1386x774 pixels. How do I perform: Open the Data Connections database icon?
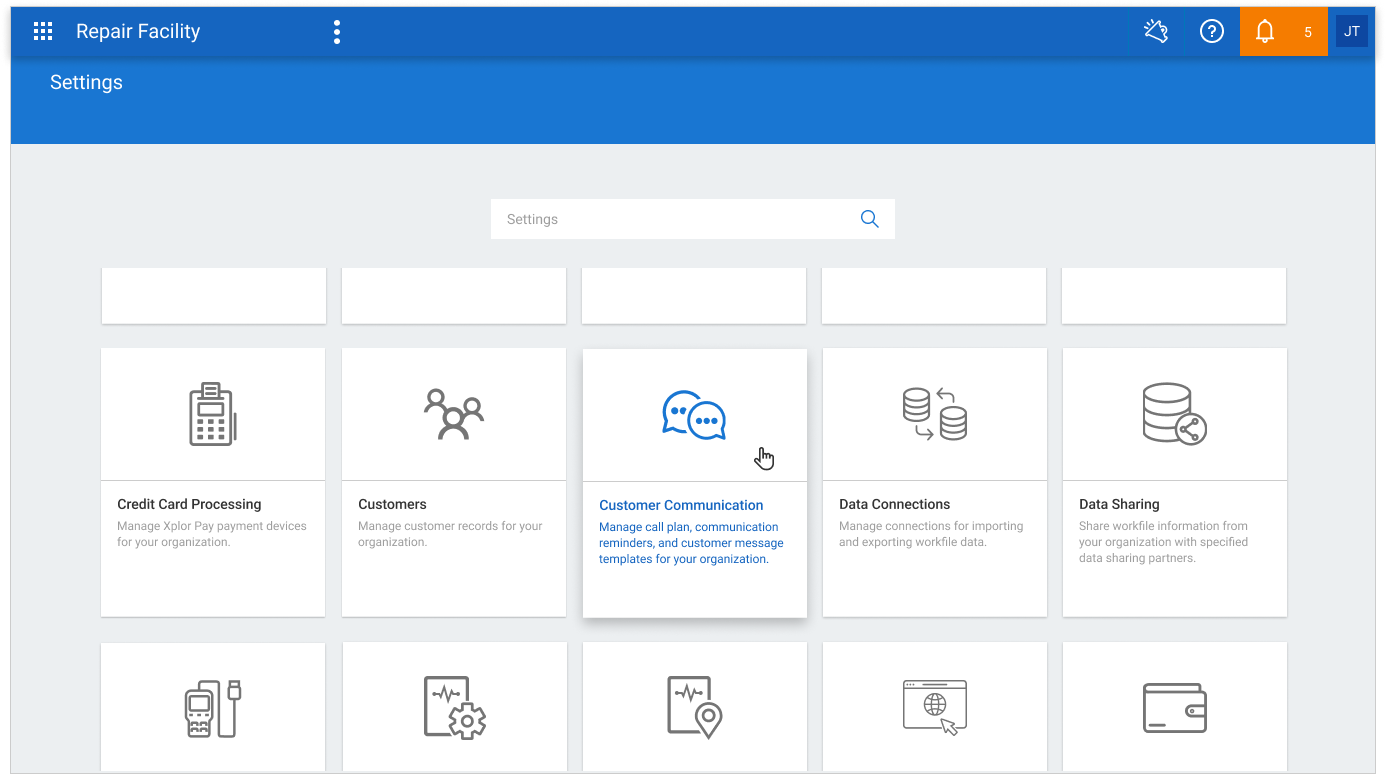[x=935, y=414]
